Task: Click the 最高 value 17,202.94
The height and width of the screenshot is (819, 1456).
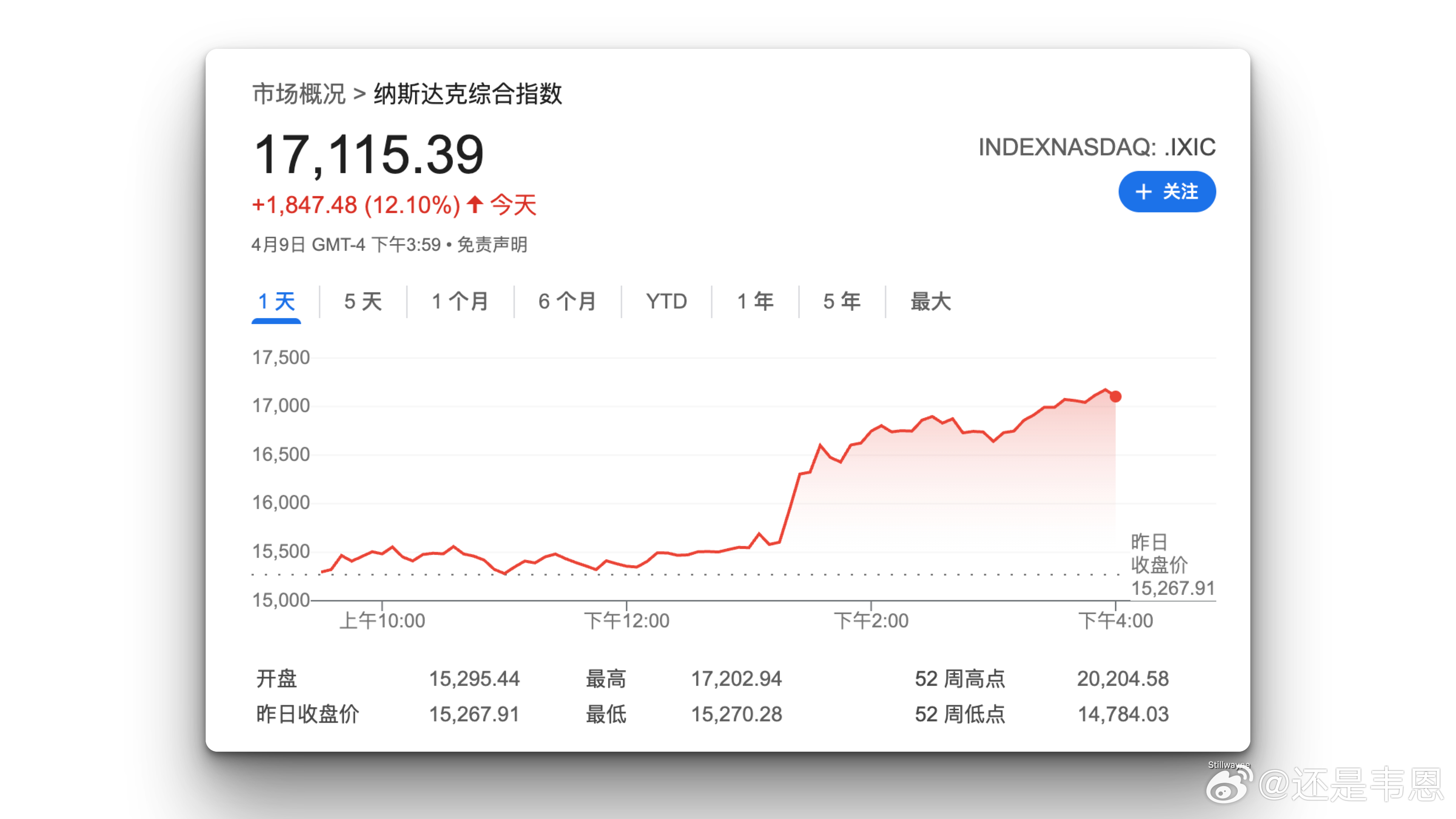Action: (x=737, y=679)
